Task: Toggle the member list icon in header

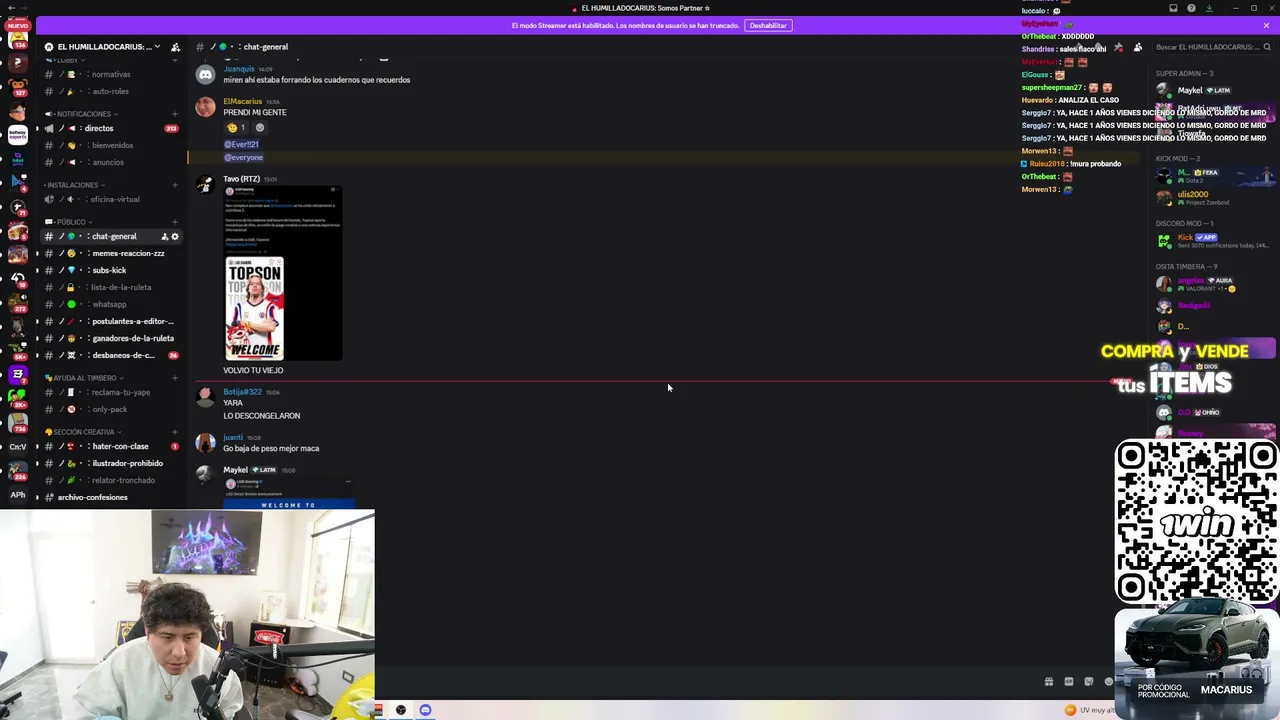Action: tap(1138, 47)
